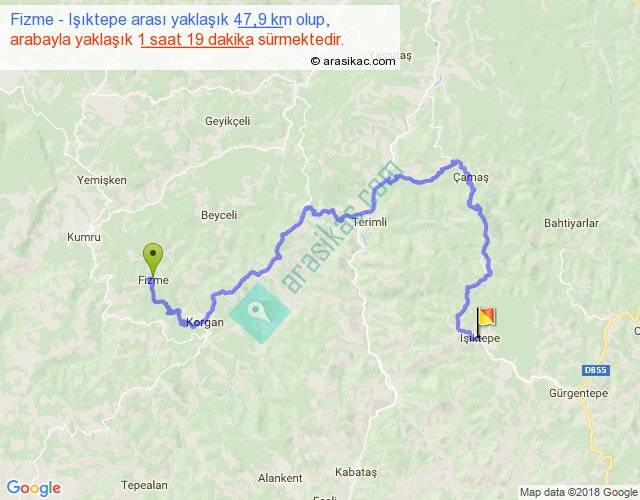
Task: Click the Beyceli place label
Action: (x=219, y=215)
